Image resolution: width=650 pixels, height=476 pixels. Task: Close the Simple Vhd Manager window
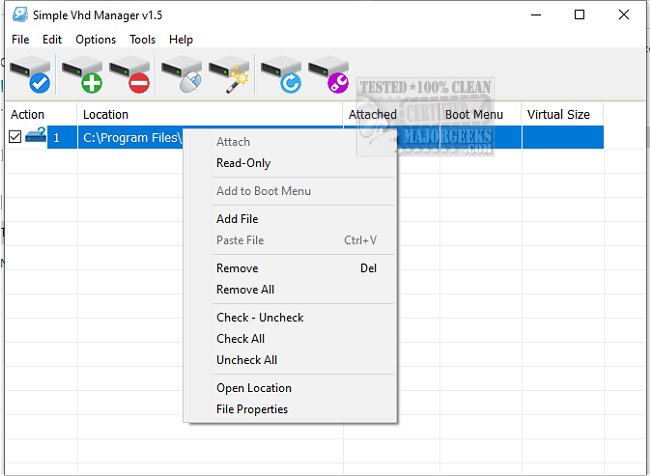623,15
